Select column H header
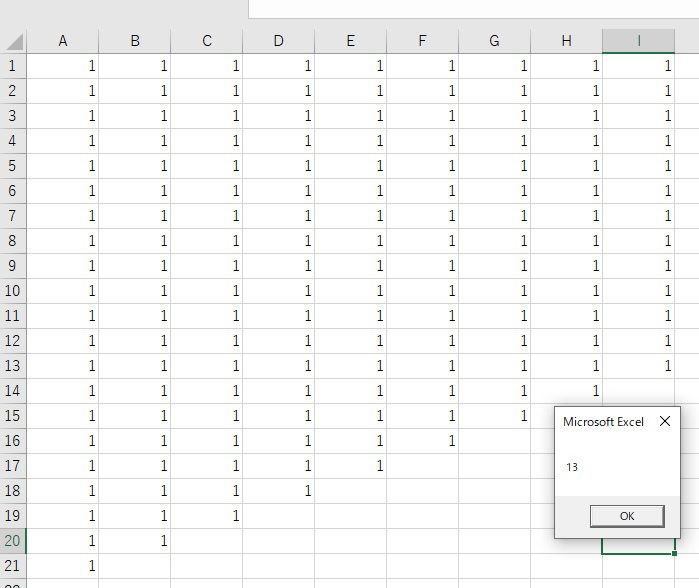Screen dimensions: 699x588 click(x=567, y=41)
